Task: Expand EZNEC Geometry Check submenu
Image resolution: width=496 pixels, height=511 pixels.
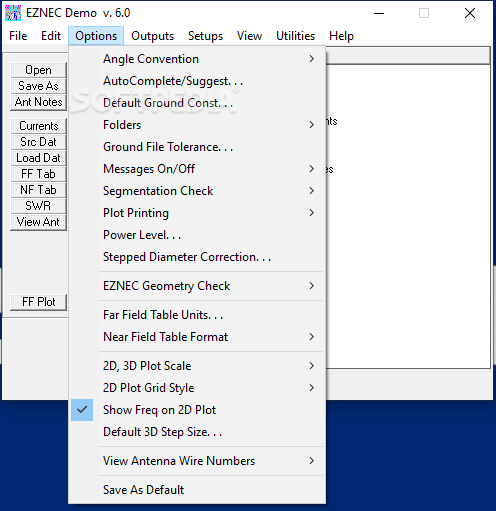Action: (197, 286)
